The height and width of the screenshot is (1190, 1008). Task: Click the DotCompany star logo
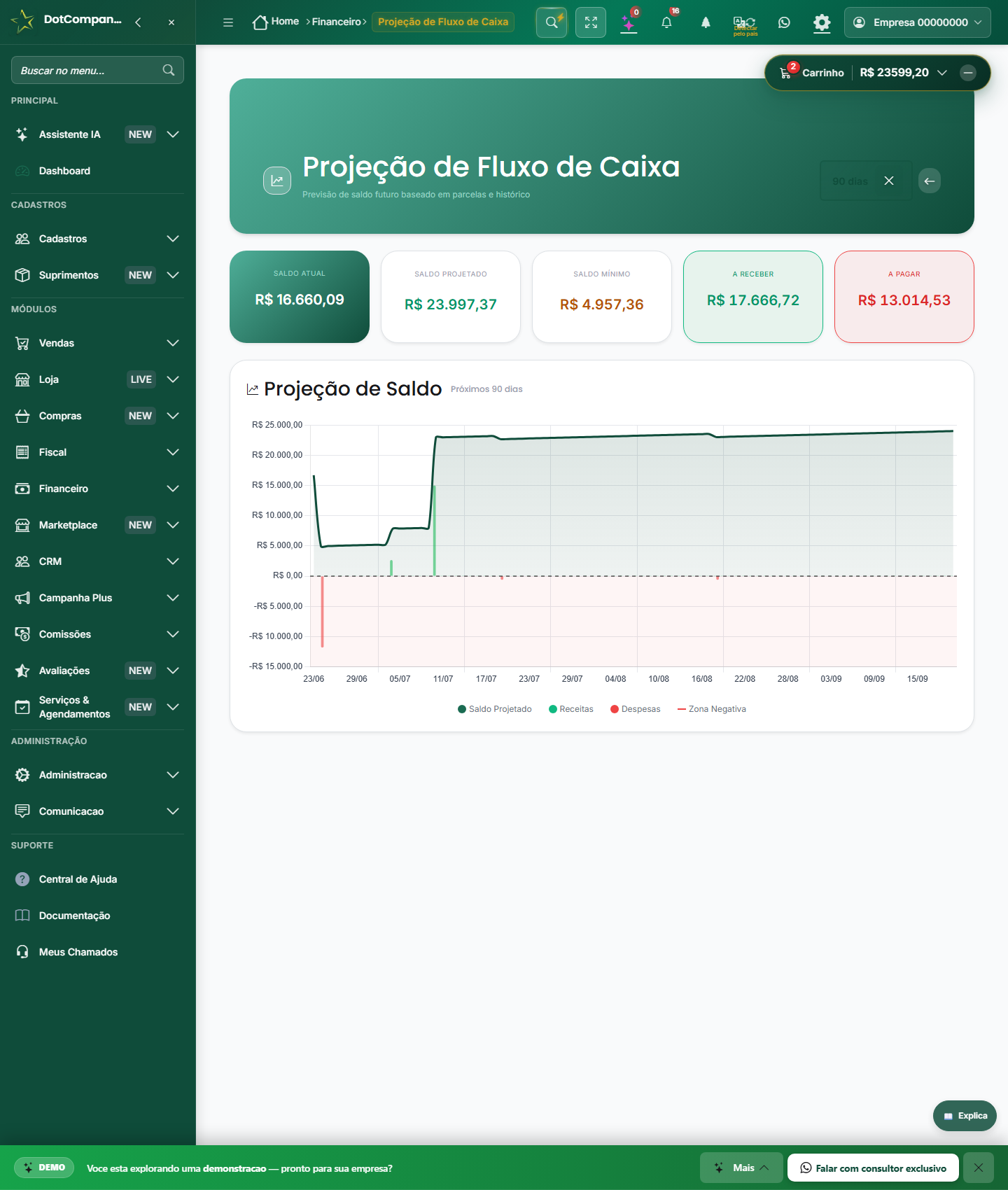pyautogui.click(x=22, y=21)
